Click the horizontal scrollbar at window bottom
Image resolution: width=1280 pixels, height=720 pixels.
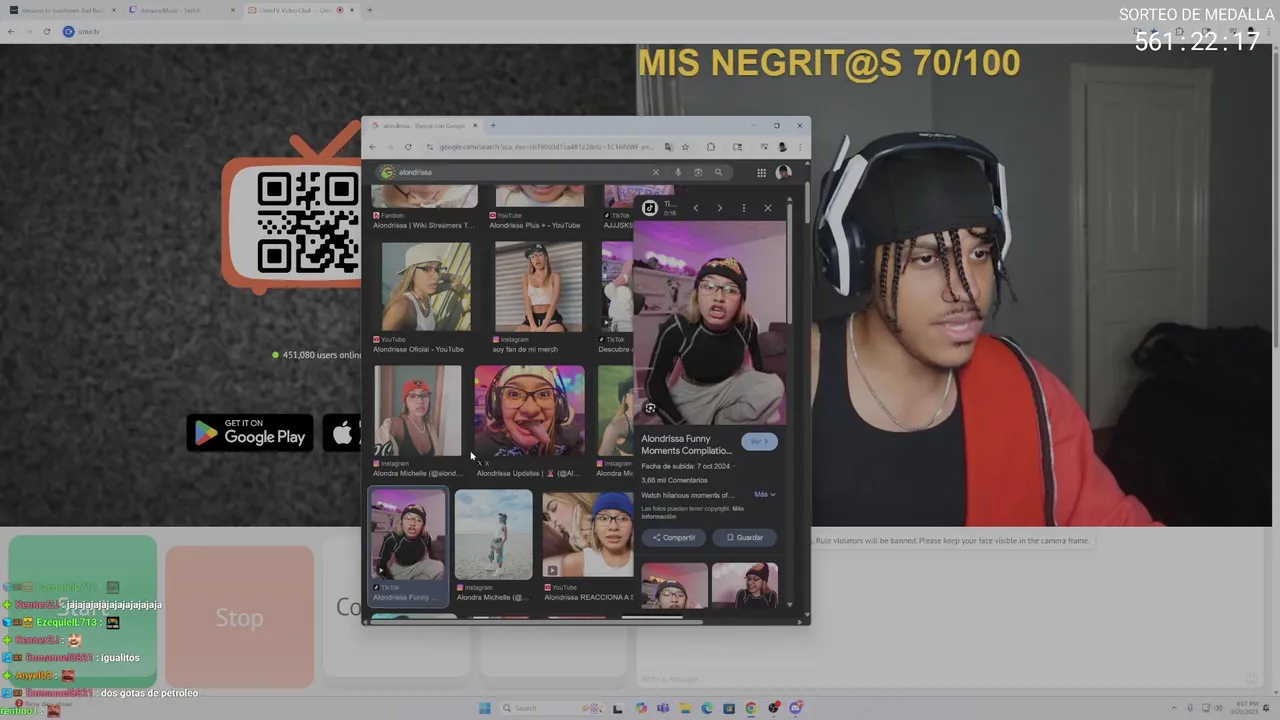click(x=537, y=621)
